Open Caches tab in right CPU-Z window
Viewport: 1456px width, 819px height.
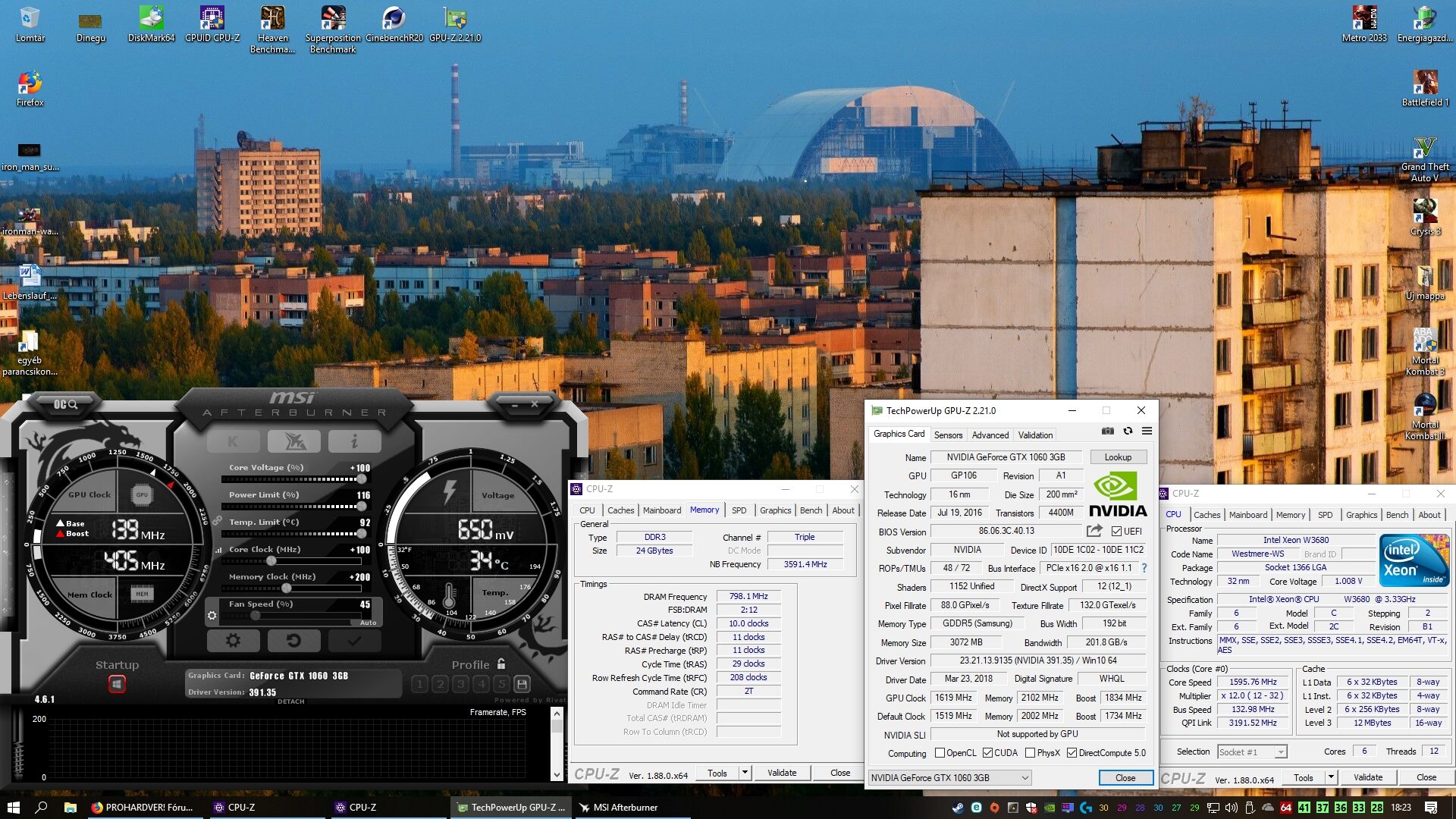point(1207,515)
